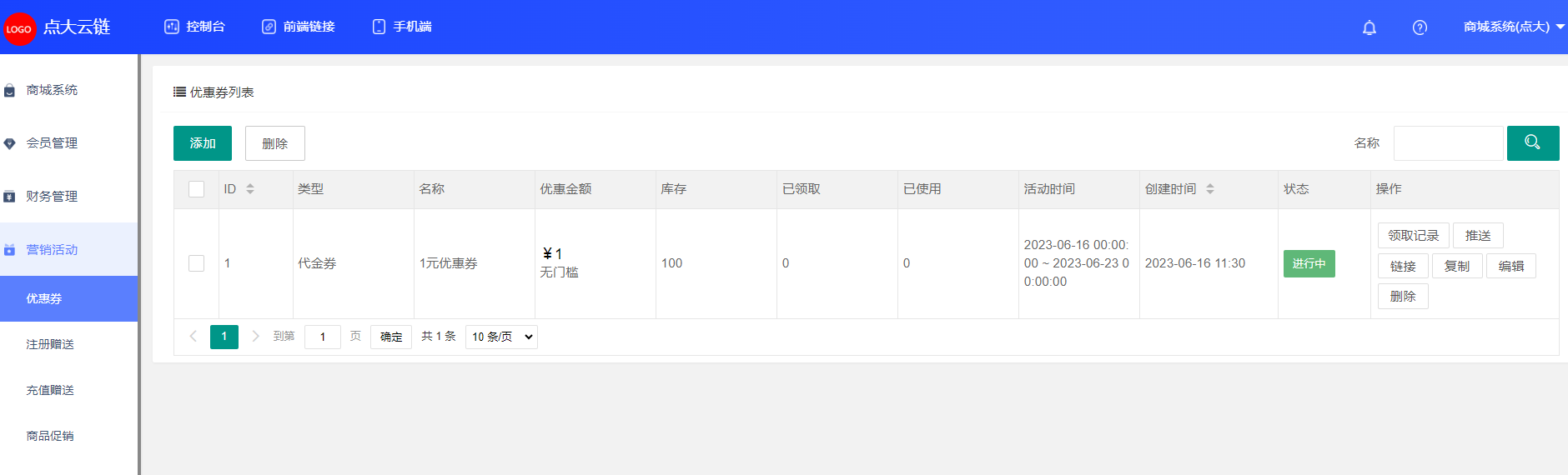Click the 活动时间 column header

tap(1079, 189)
